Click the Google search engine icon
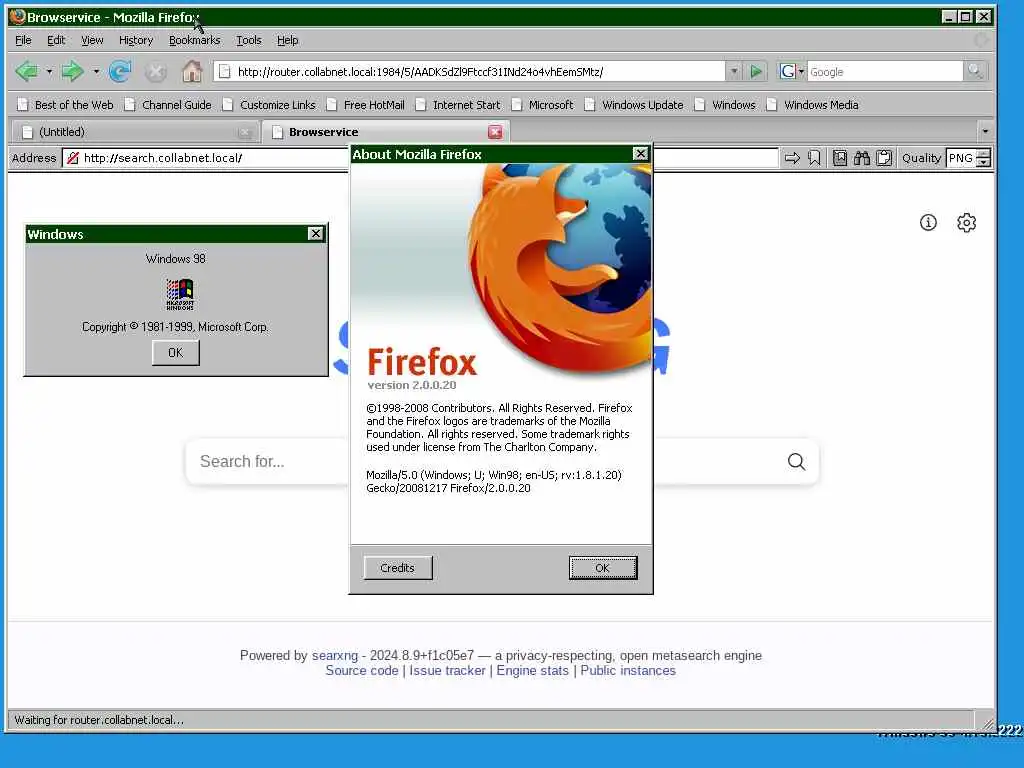The width and height of the screenshot is (1024, 768). [x=788, y=71]
